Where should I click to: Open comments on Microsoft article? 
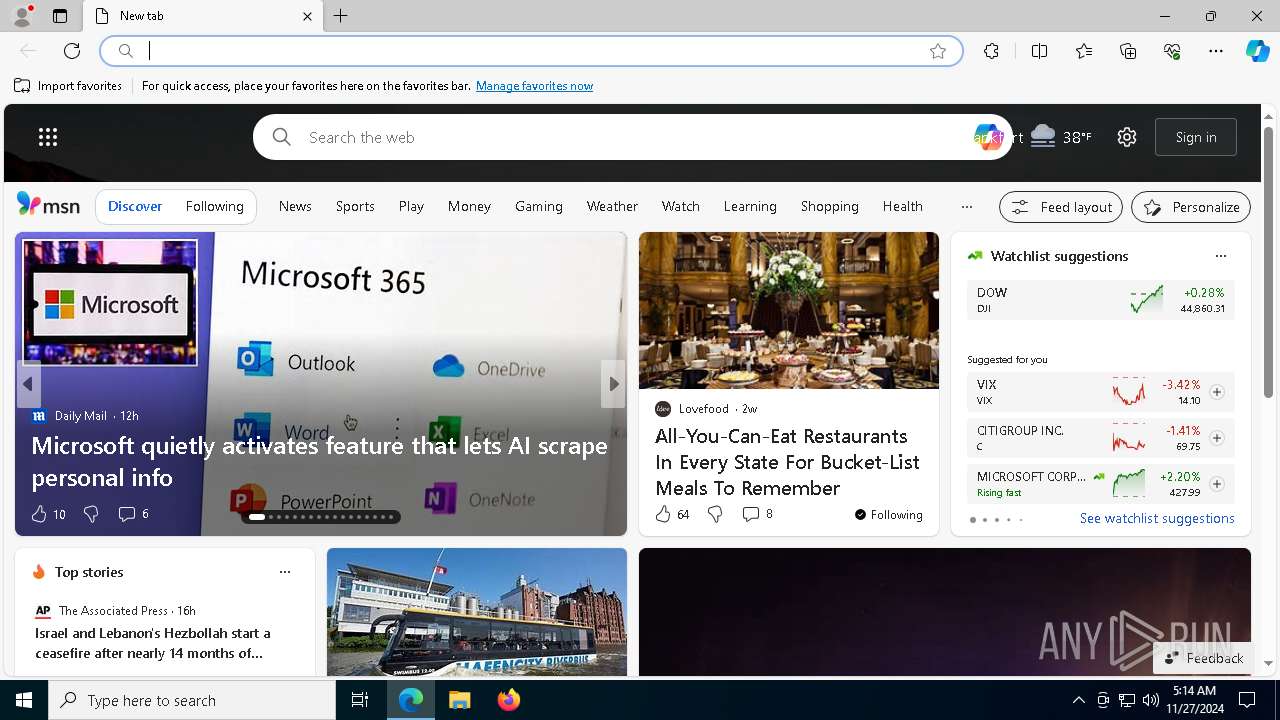pos(133,514)
